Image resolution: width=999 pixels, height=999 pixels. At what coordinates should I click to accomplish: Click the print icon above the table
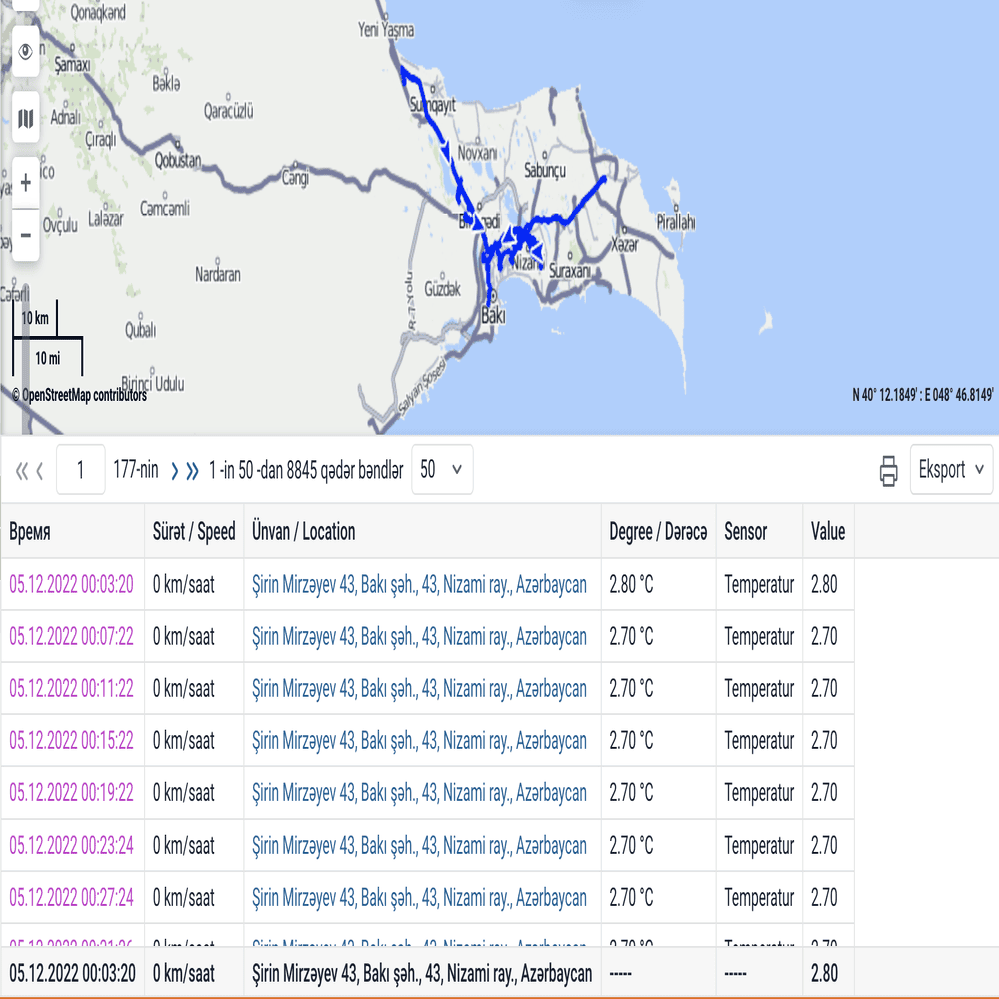click(888, 469)
